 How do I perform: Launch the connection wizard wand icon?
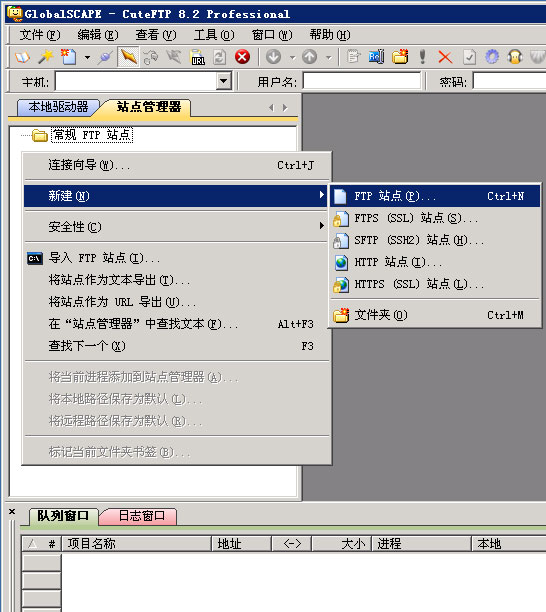click(46, 57)
